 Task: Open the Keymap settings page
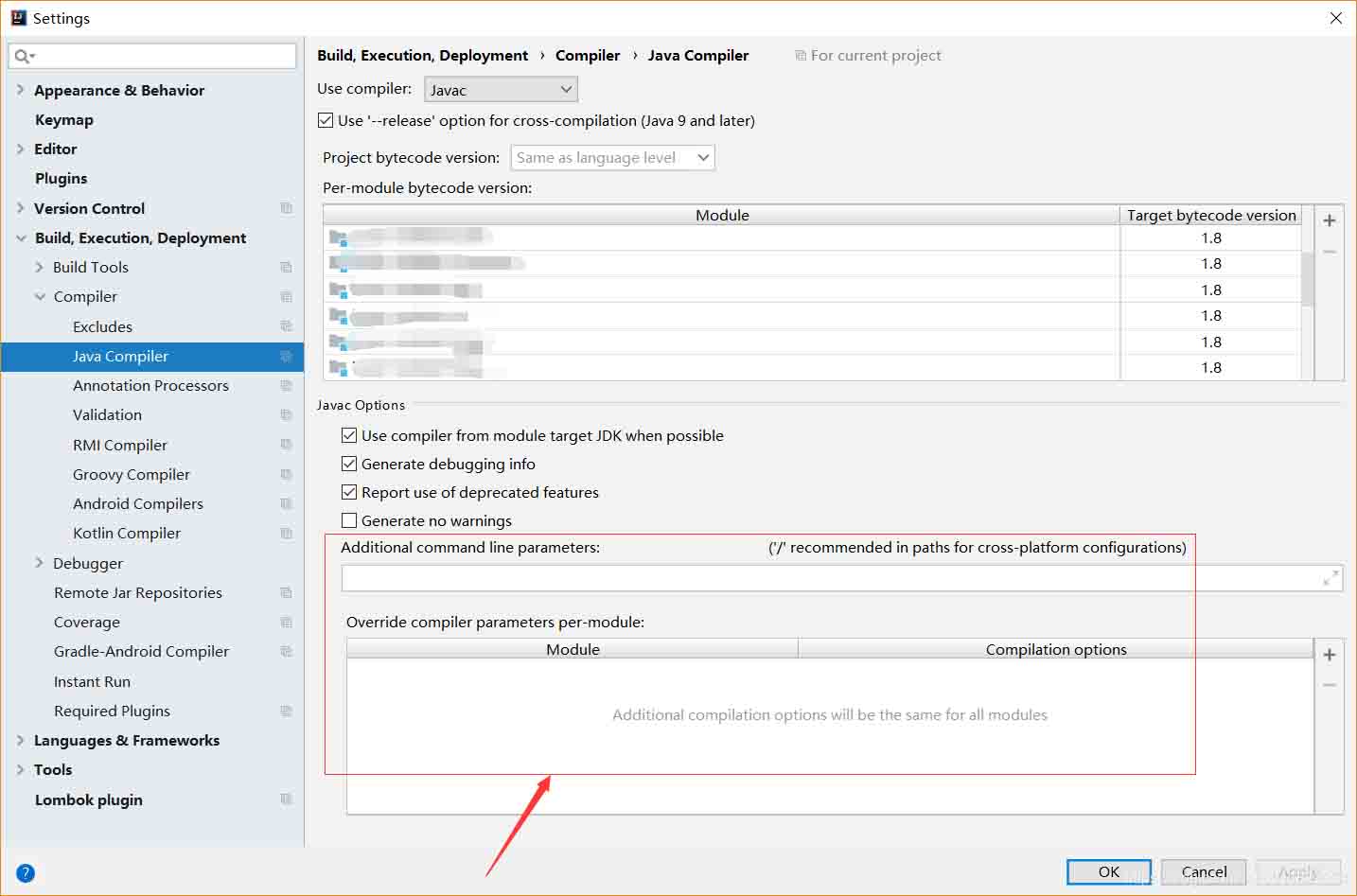(64, 120)
